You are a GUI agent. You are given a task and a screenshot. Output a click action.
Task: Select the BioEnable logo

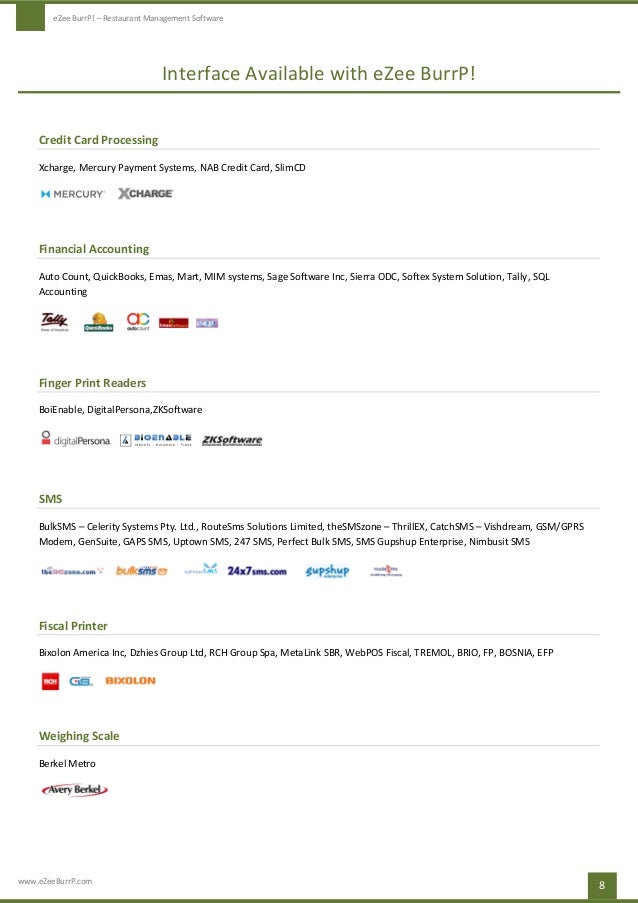156,440
